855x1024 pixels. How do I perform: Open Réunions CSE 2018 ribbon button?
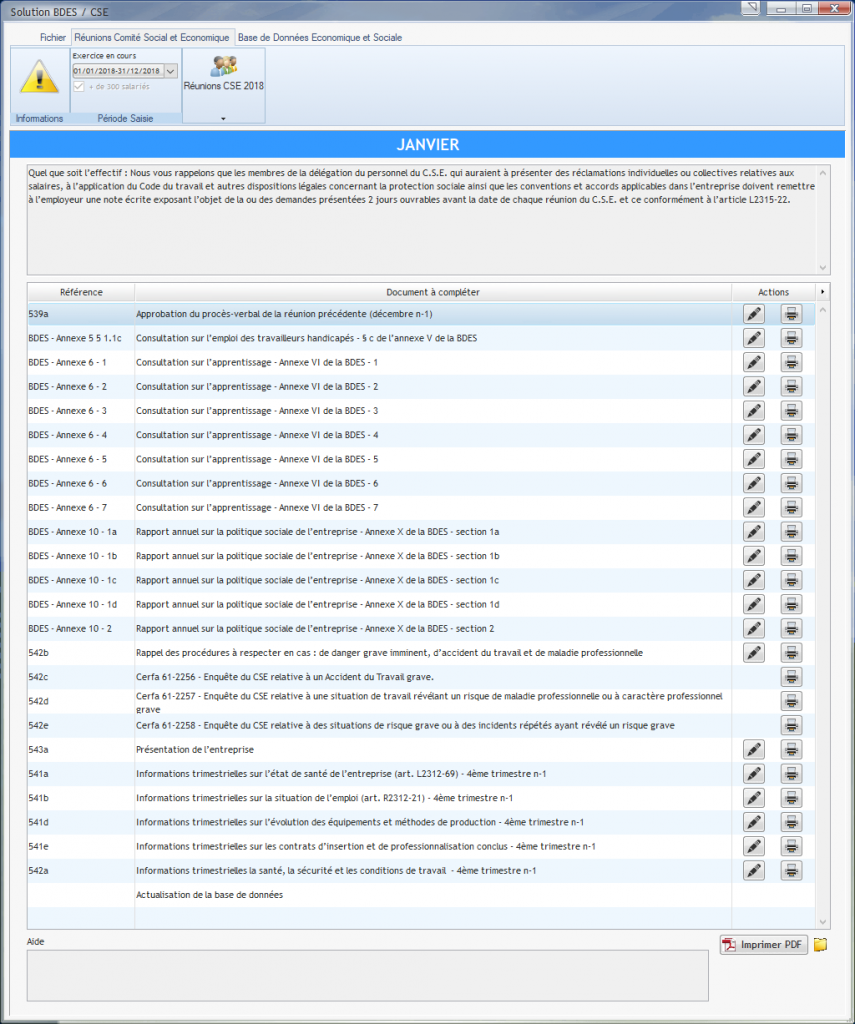(223, 75)
